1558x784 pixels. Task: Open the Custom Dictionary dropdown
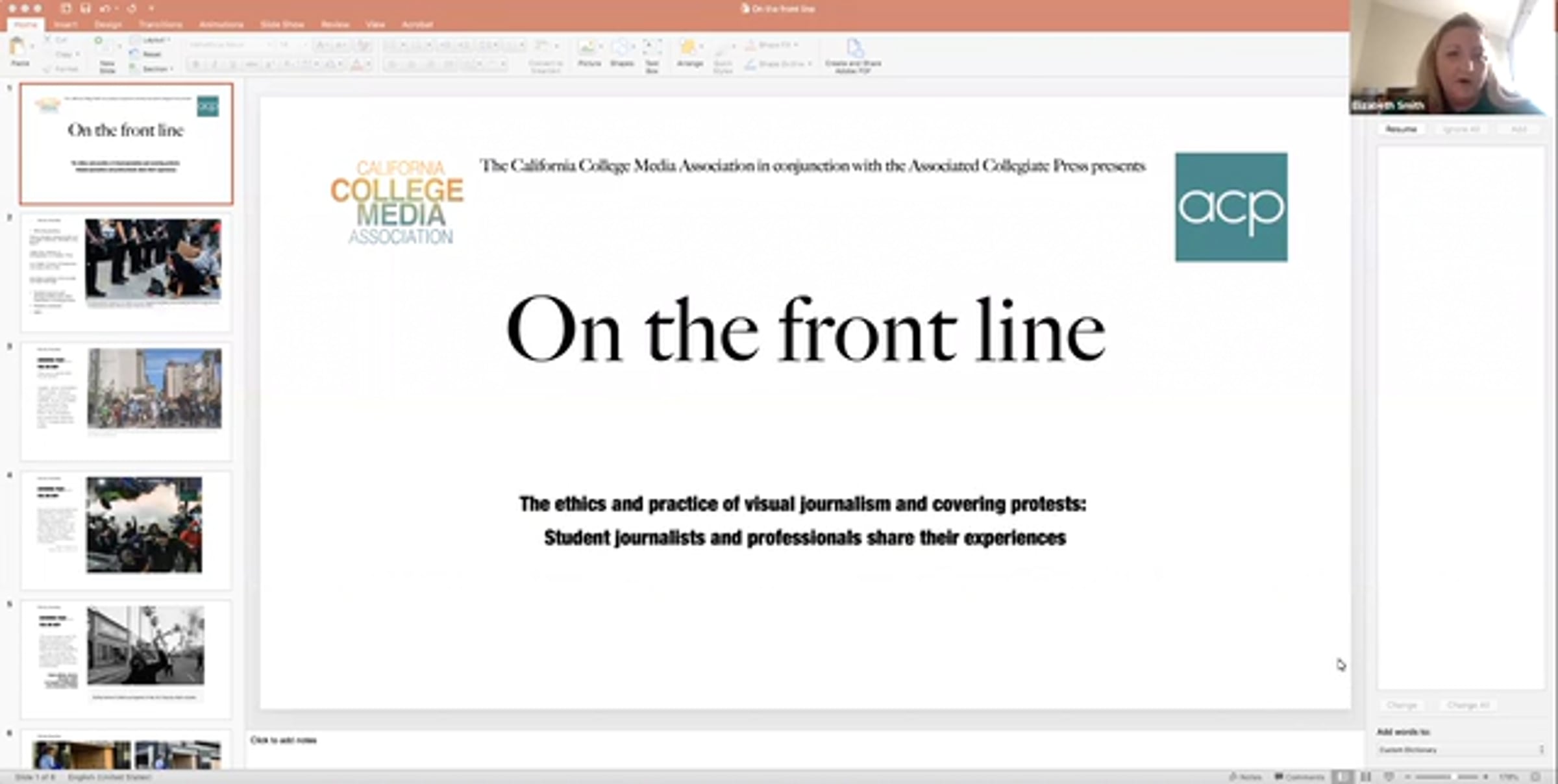click(x=1461, y=750)
